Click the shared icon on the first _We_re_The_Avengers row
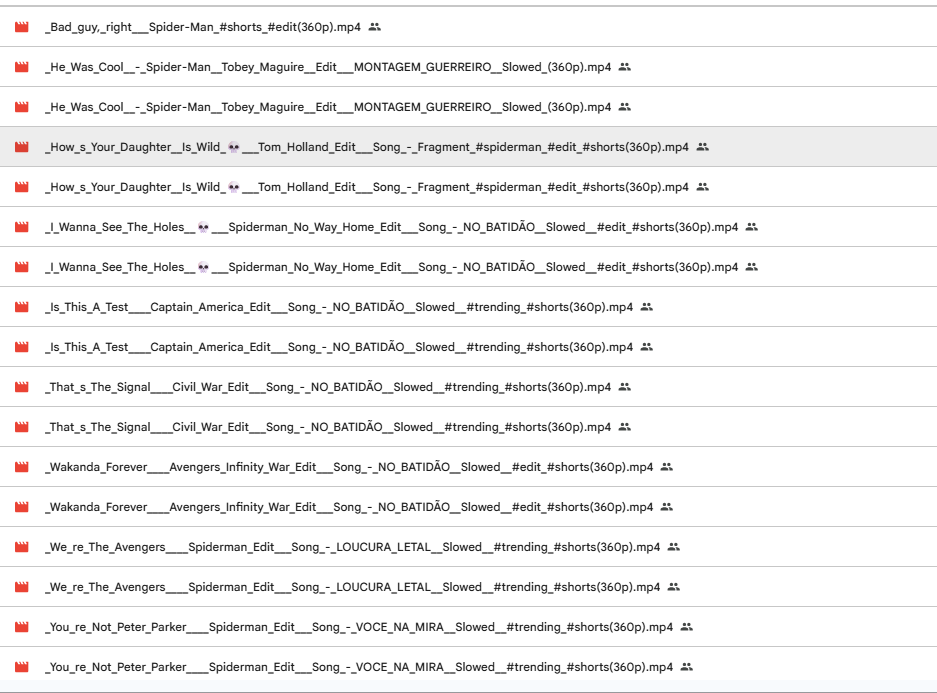 click(x=674, y=547)
